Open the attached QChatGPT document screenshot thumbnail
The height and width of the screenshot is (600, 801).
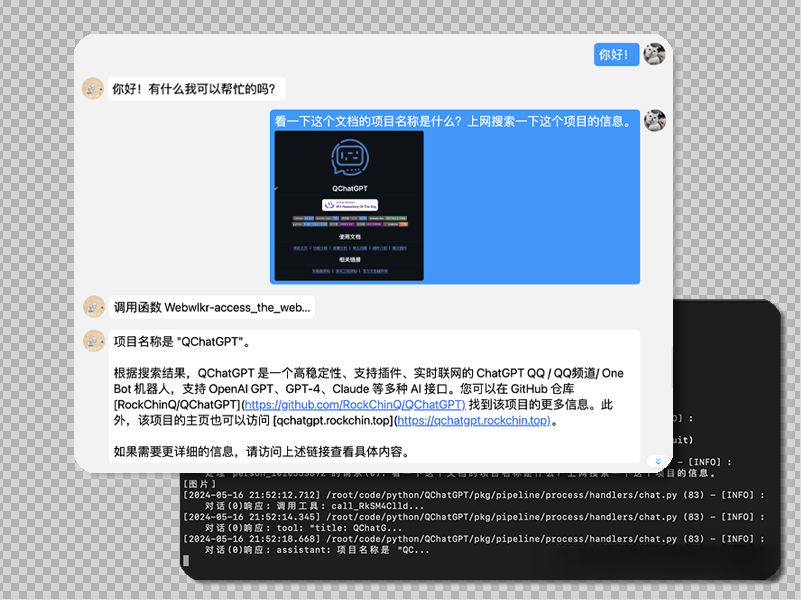click(349, 206)
